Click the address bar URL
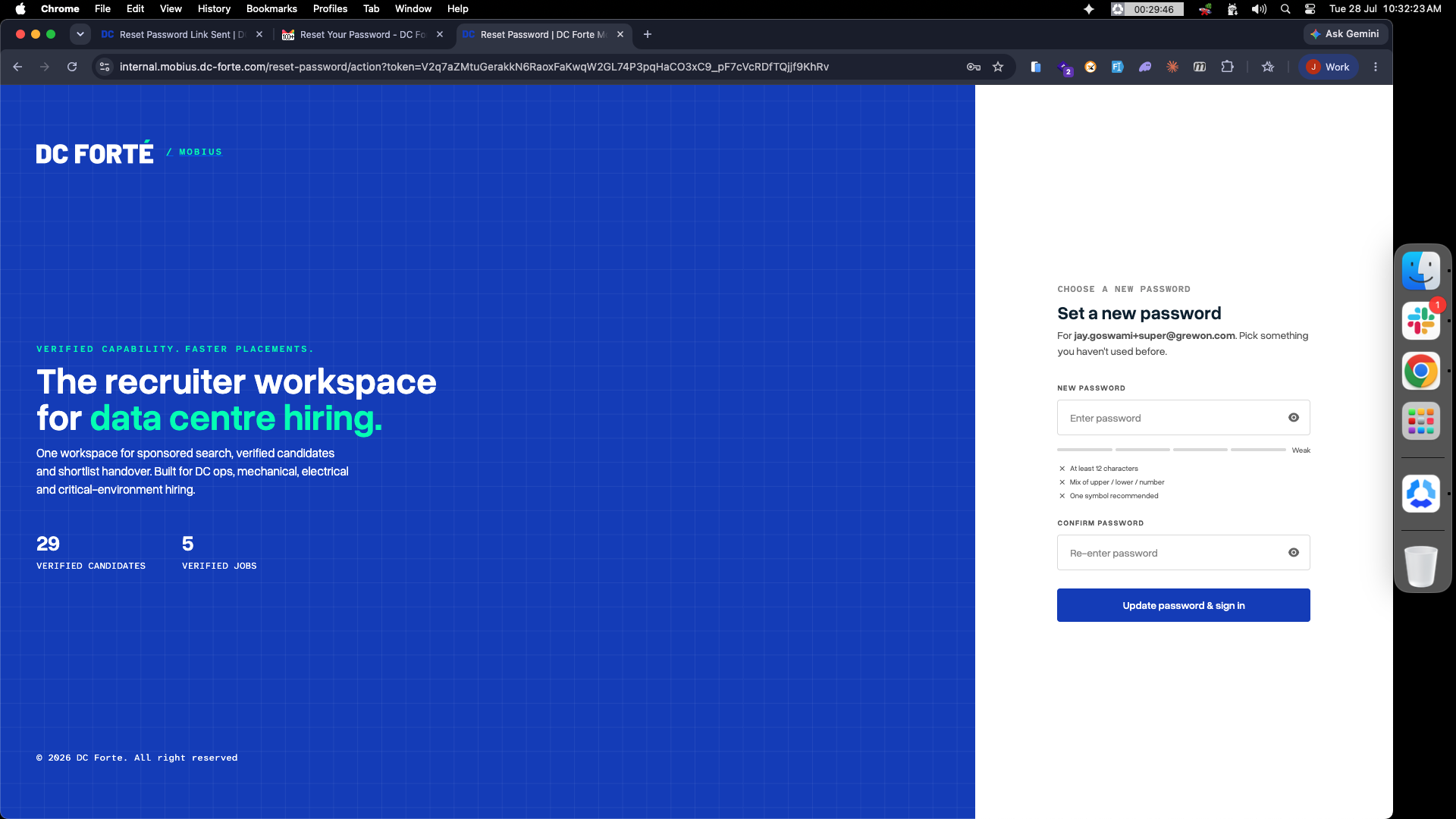Screen dimensions: 1456x819 point(474,67)
